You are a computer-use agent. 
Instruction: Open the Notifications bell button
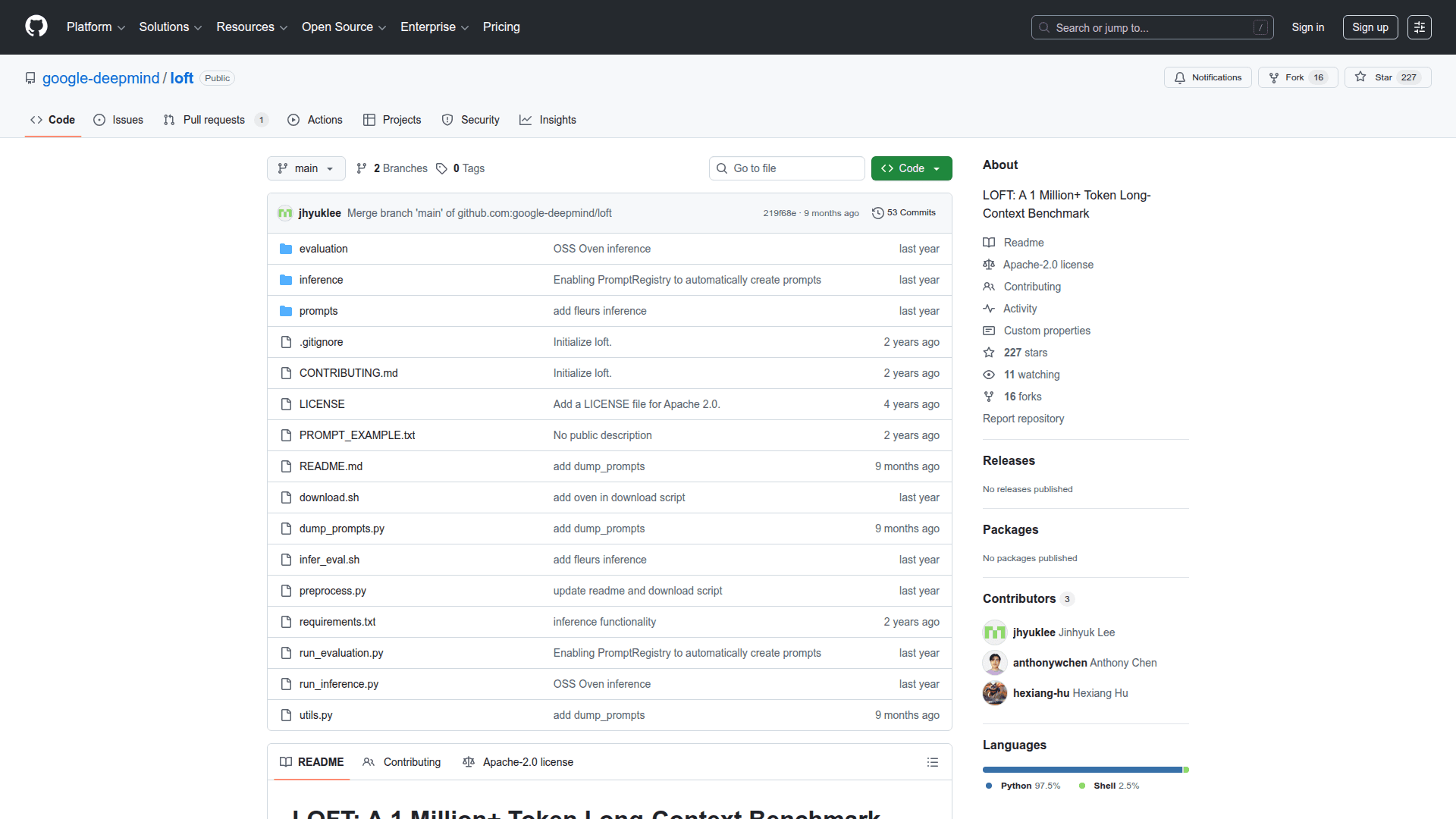(1207, 77)
